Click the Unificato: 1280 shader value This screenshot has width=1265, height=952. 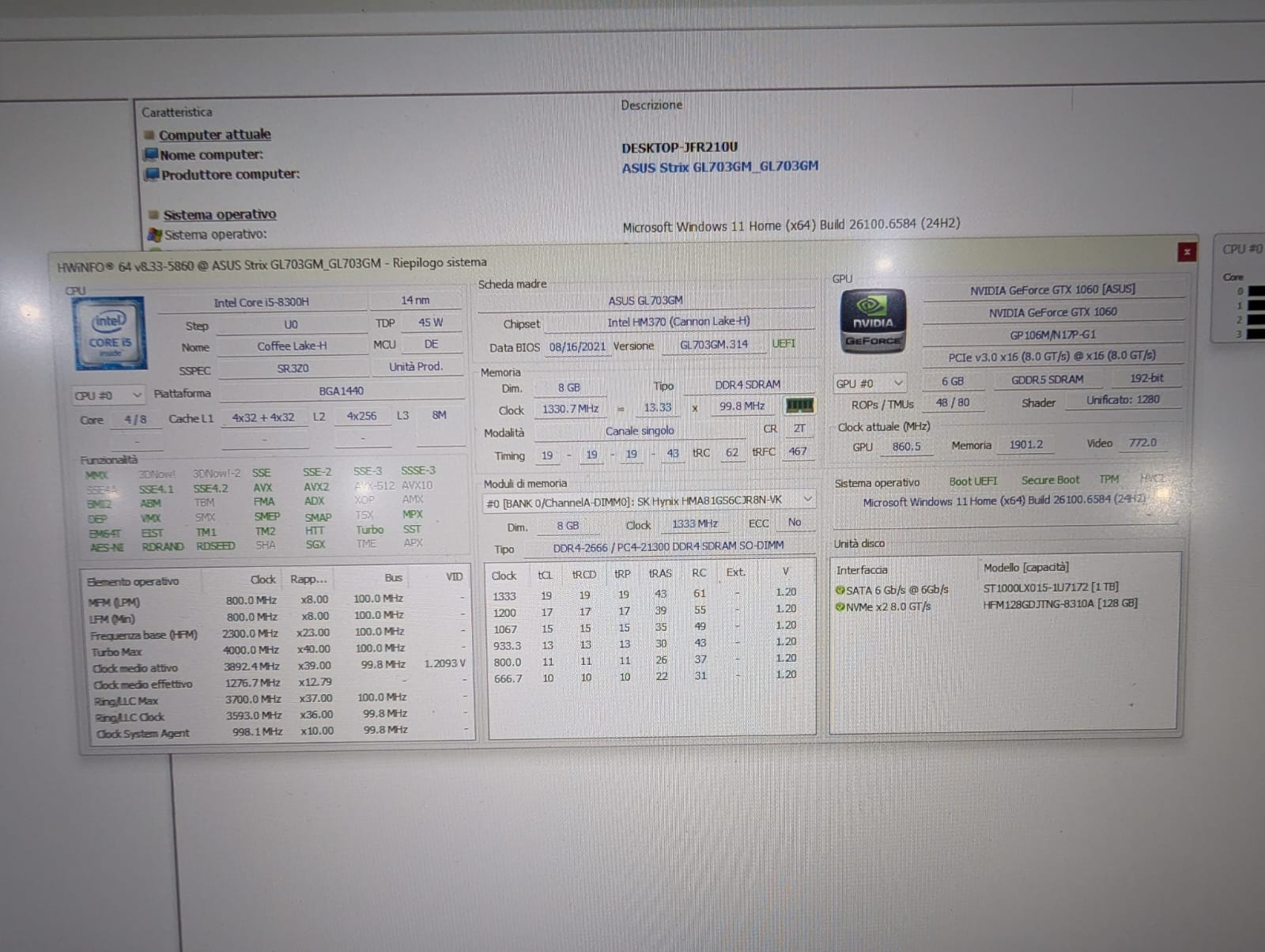(1123, 400)
